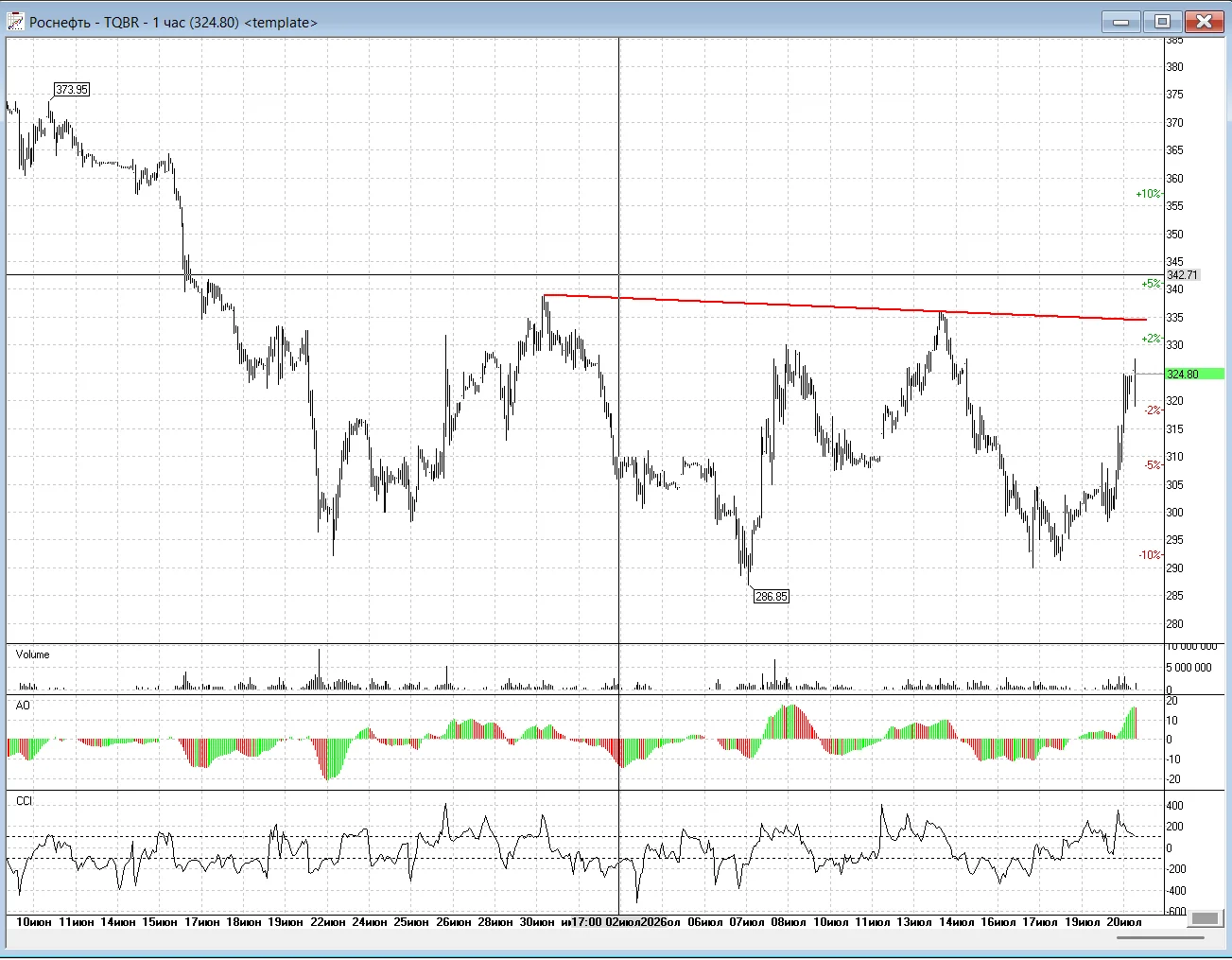Click the AO indicator label
The height and width of the screenshot is (960, 1232).
[24, 706]
